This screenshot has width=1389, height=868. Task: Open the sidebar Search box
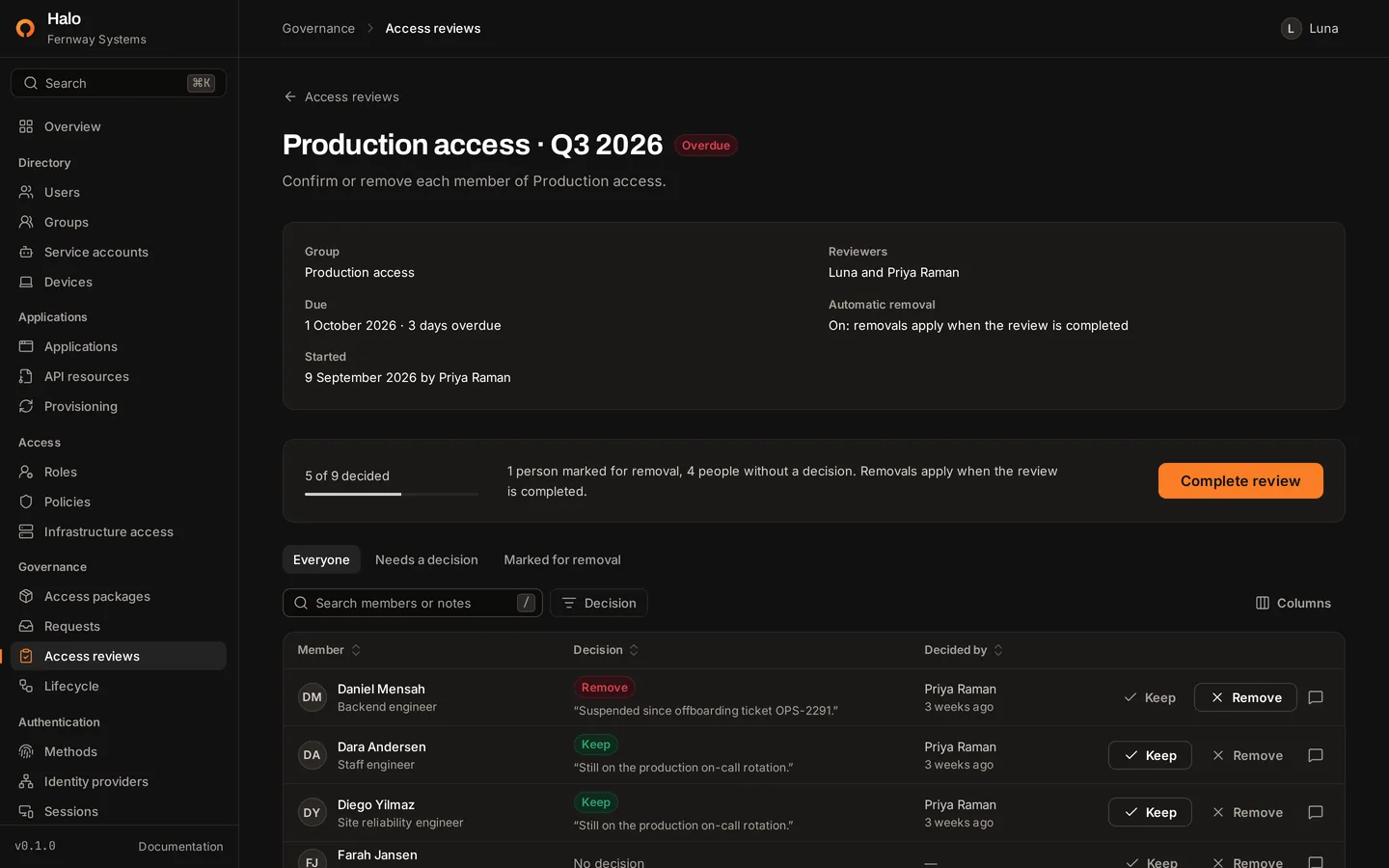(119, 83)
